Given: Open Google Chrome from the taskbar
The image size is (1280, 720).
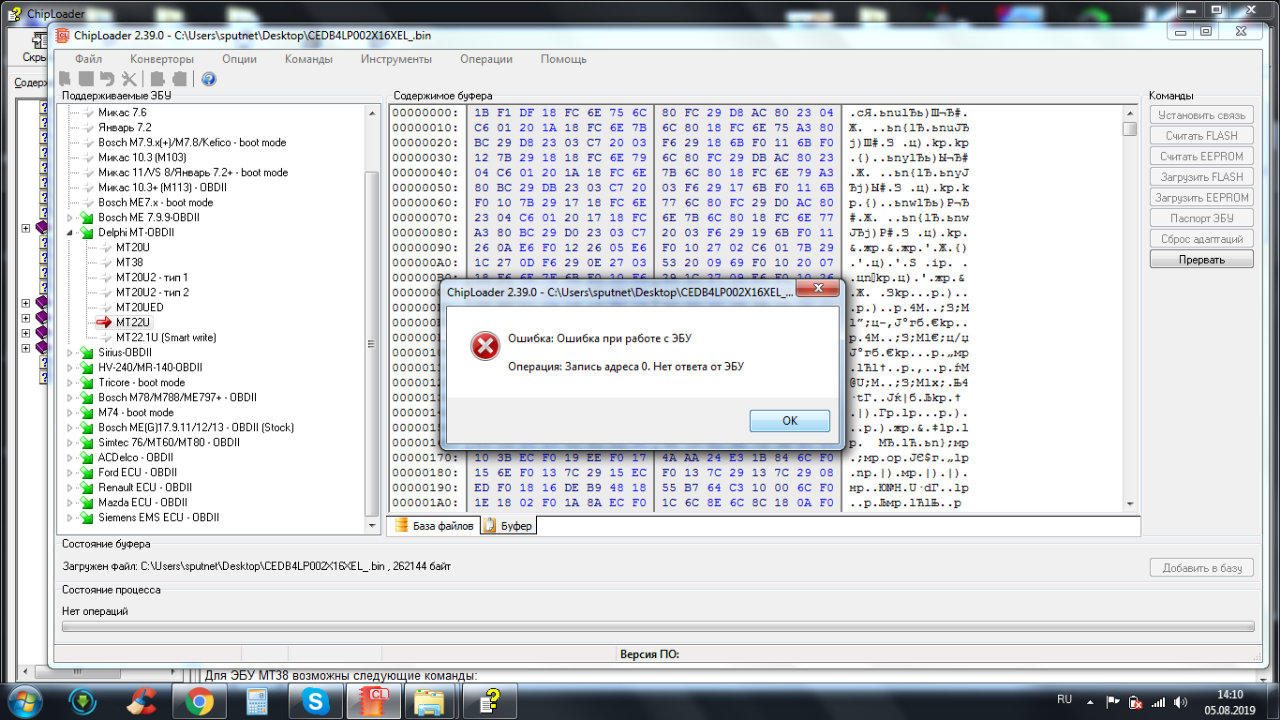Looking at the screenshot, I should tap(198, 701).
